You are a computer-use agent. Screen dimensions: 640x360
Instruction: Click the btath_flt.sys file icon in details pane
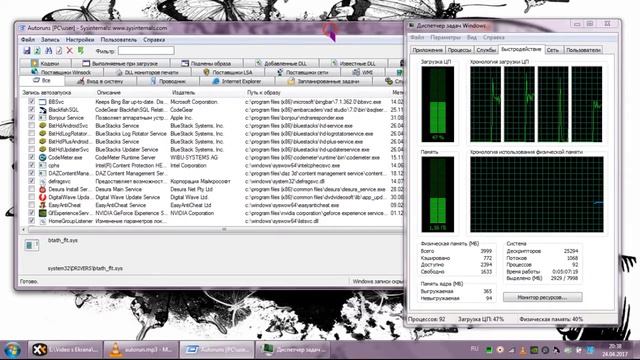point(31,245)
